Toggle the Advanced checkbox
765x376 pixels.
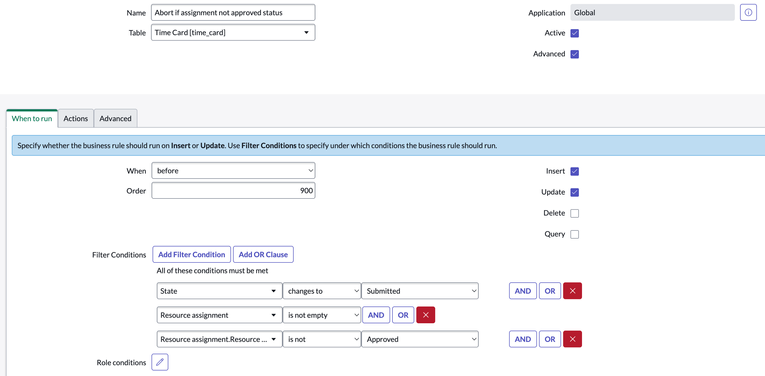[x=575, y=54]
